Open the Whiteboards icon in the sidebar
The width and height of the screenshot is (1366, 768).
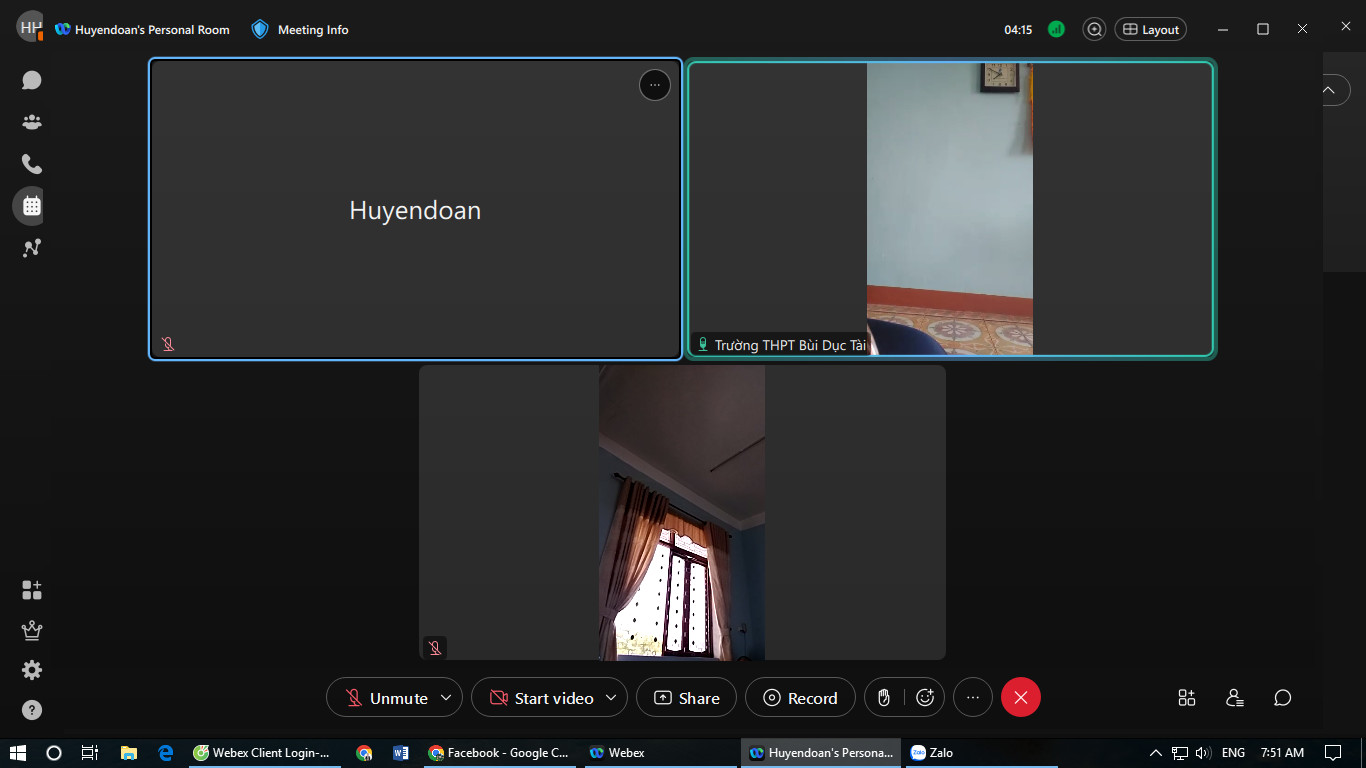pos(32,248)
